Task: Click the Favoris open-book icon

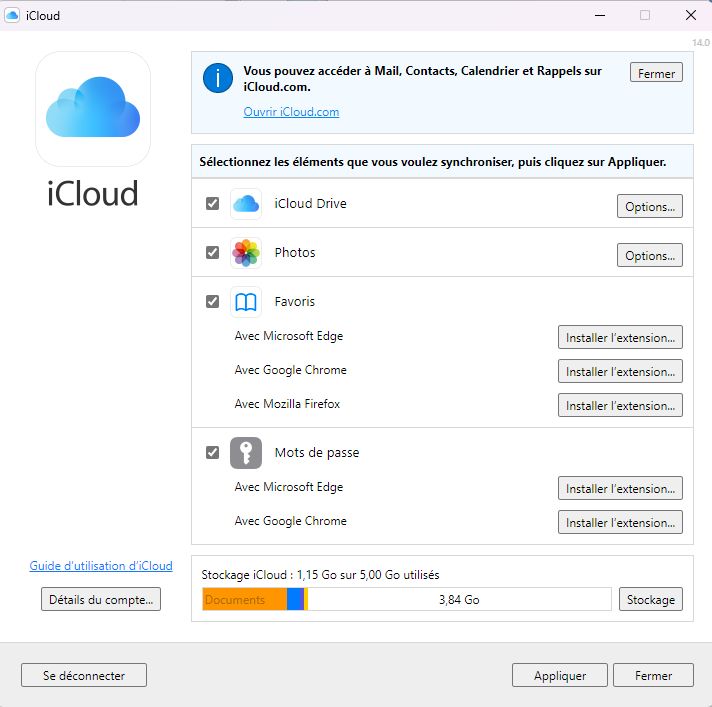Action: 246,302
